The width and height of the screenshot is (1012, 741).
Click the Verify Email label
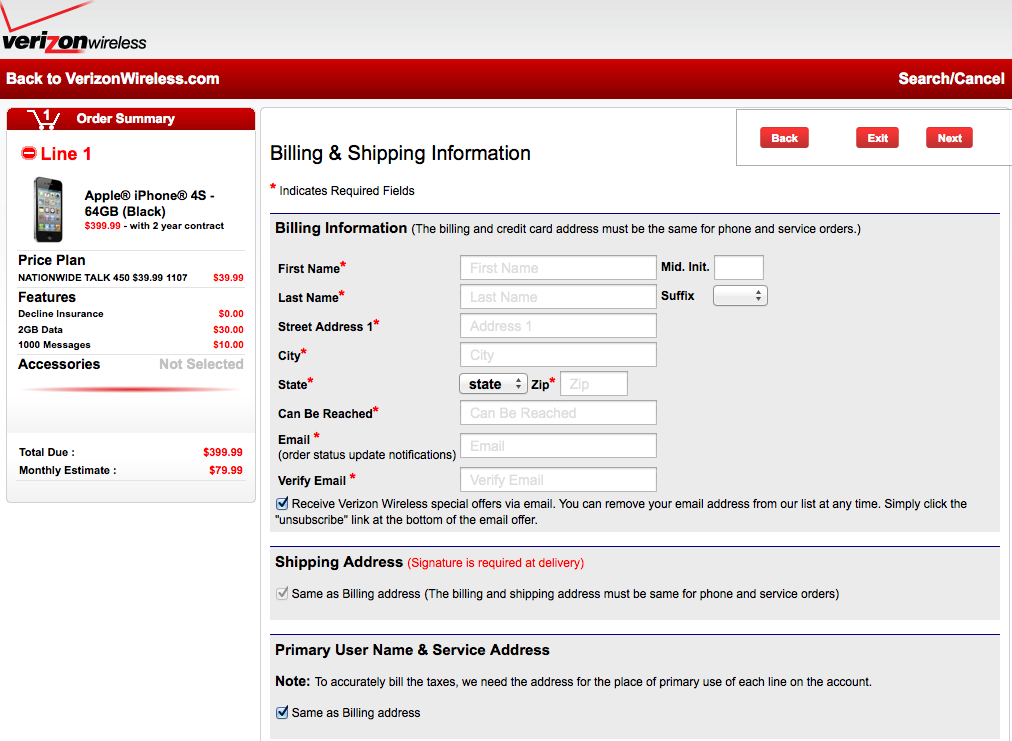(x=312, y=481)
